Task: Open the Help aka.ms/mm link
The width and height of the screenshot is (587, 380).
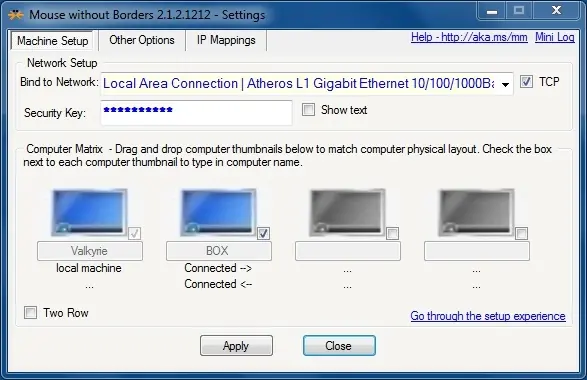Action: click(469, 37)
